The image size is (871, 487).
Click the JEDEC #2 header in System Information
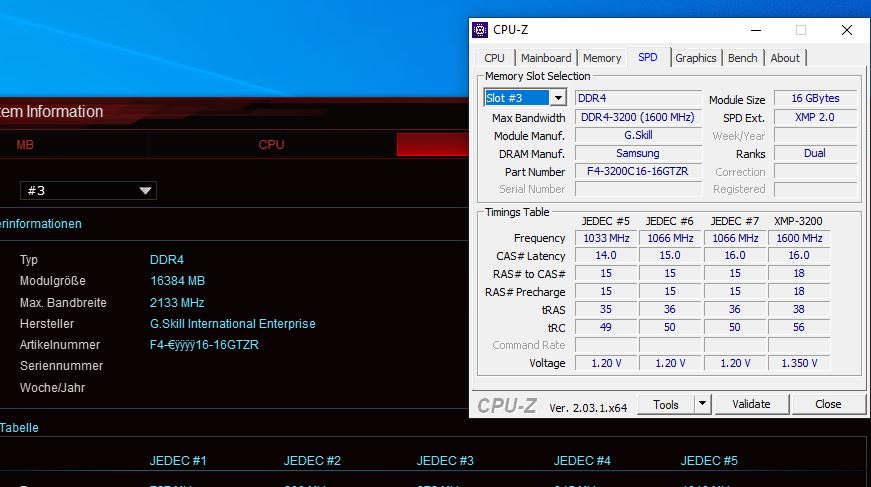(x=312, y=461)
